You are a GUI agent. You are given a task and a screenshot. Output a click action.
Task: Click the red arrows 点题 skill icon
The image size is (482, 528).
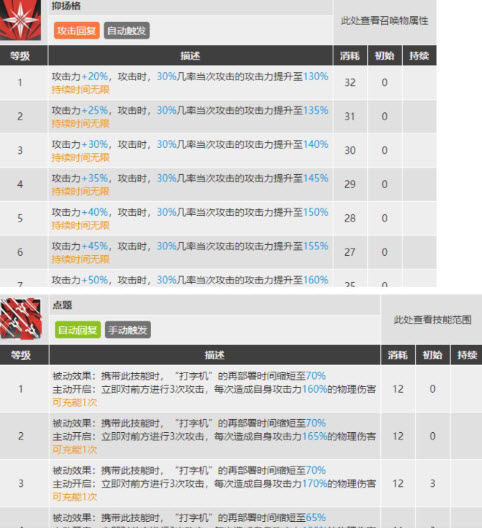[x=21, y=319]
